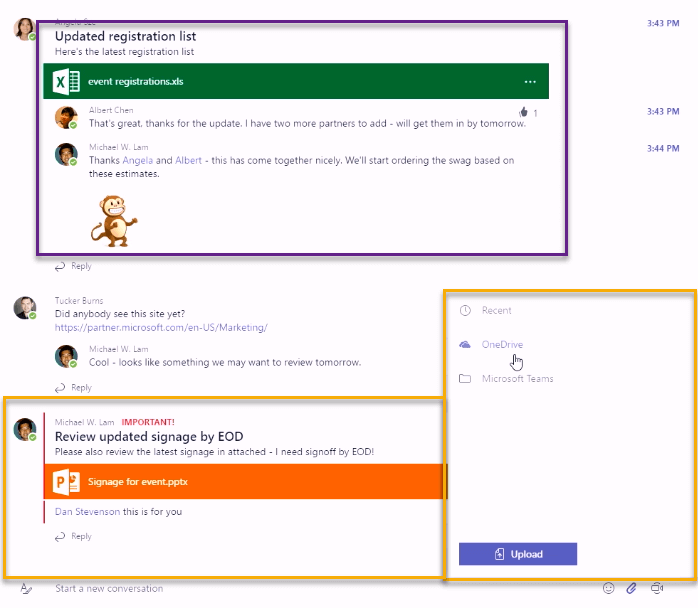Open the text format icon in compose bar
The height and width of the screenshot is (608, 698).
click(26, 589)
